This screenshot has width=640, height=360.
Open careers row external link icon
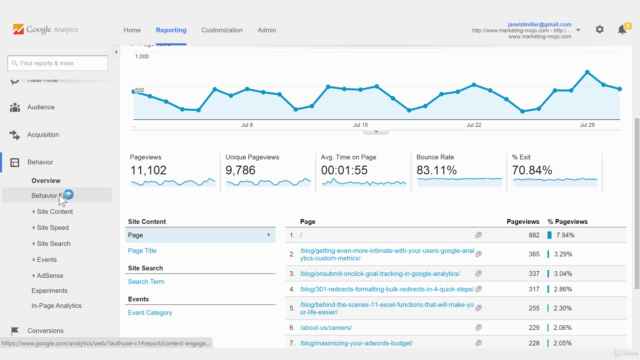click(x=478, y=327)
